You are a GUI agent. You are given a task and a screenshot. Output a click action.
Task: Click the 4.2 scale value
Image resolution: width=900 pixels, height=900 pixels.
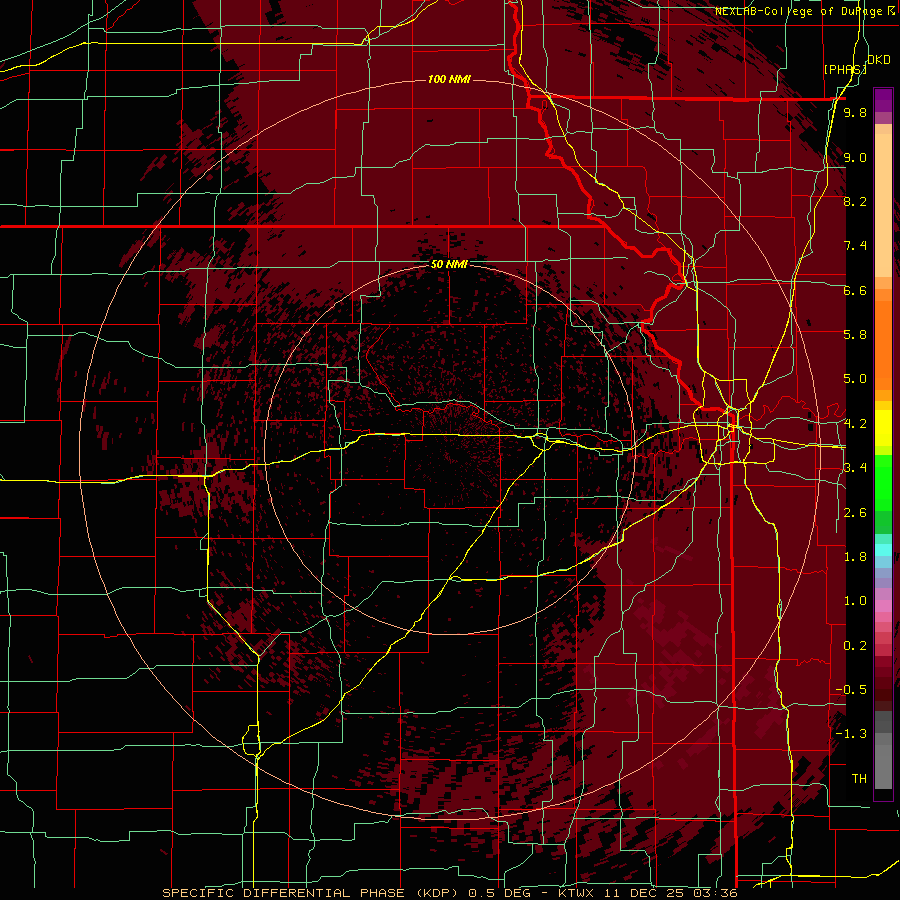pos(855,424)
